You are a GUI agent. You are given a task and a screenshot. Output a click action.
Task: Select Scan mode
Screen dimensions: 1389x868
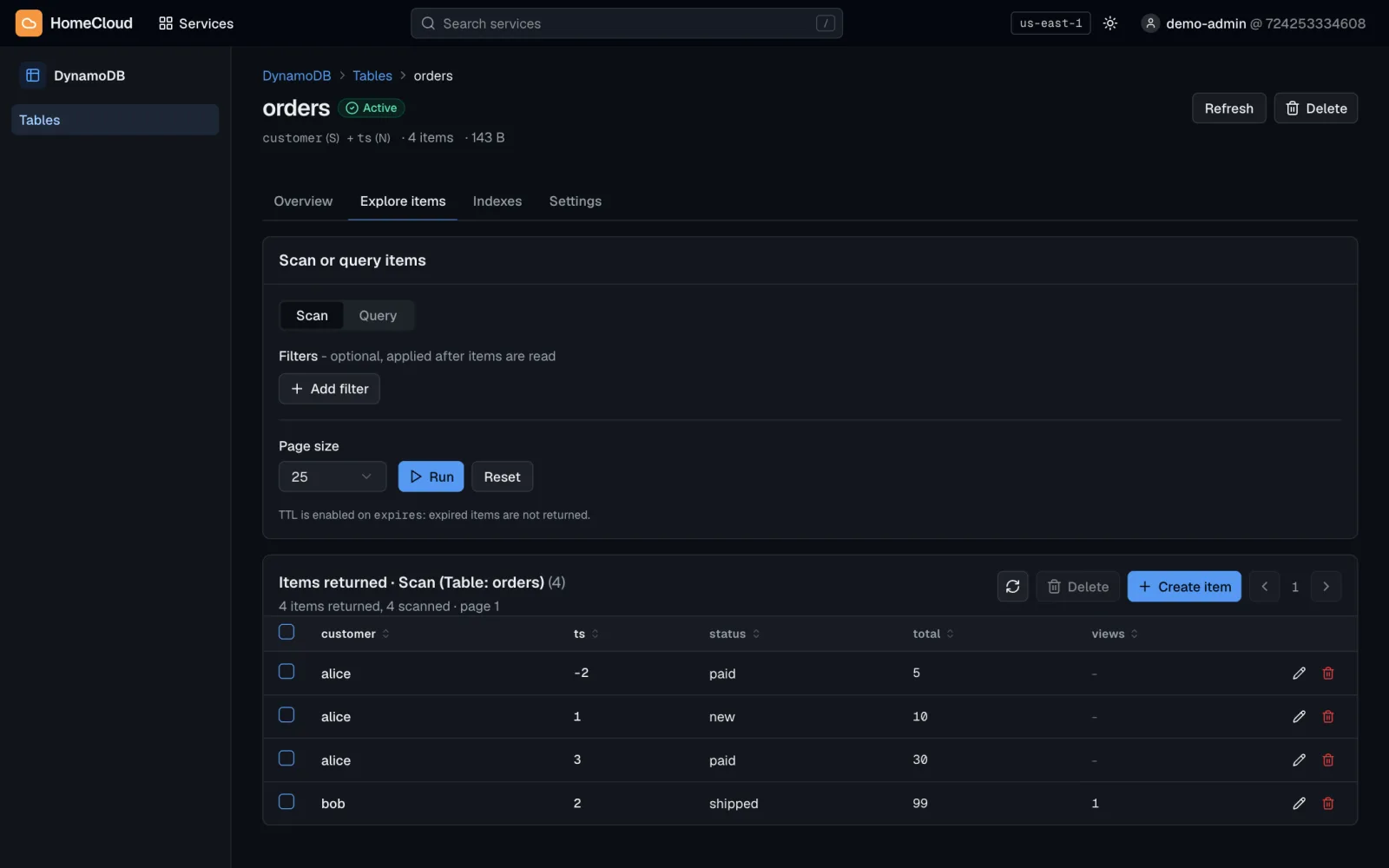tap(312, 316)
